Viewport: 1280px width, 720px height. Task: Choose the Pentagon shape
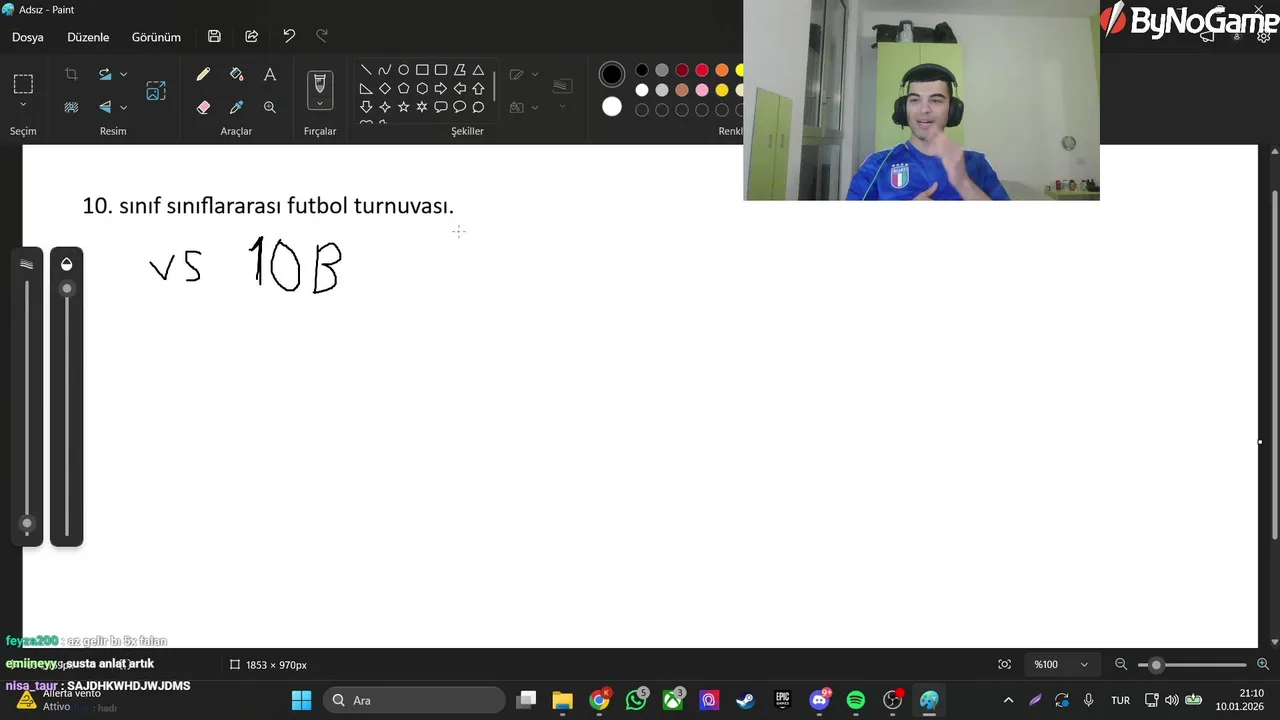(x=403, y=88)
